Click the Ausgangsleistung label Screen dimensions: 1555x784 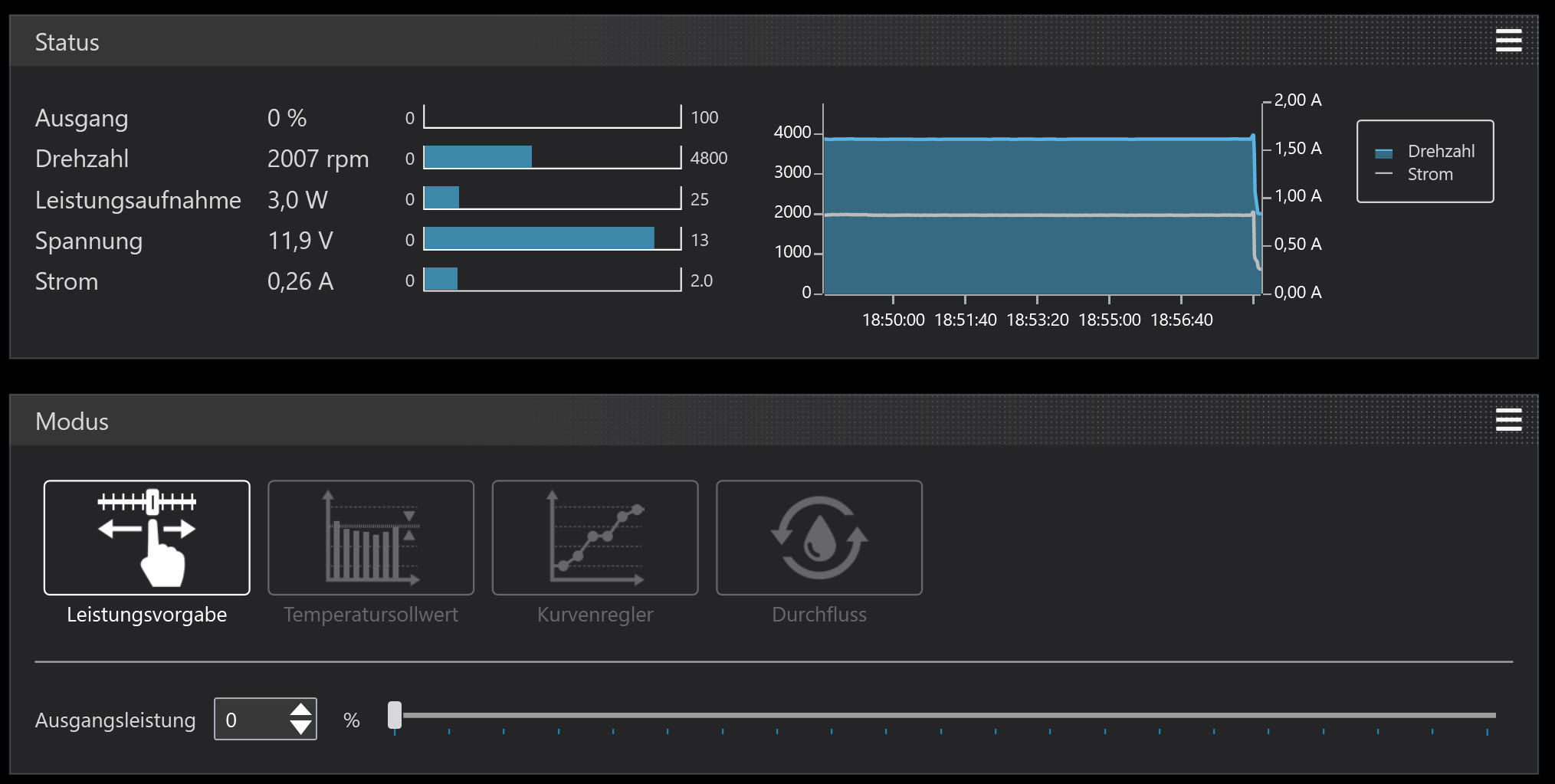(x=116, y=720)
